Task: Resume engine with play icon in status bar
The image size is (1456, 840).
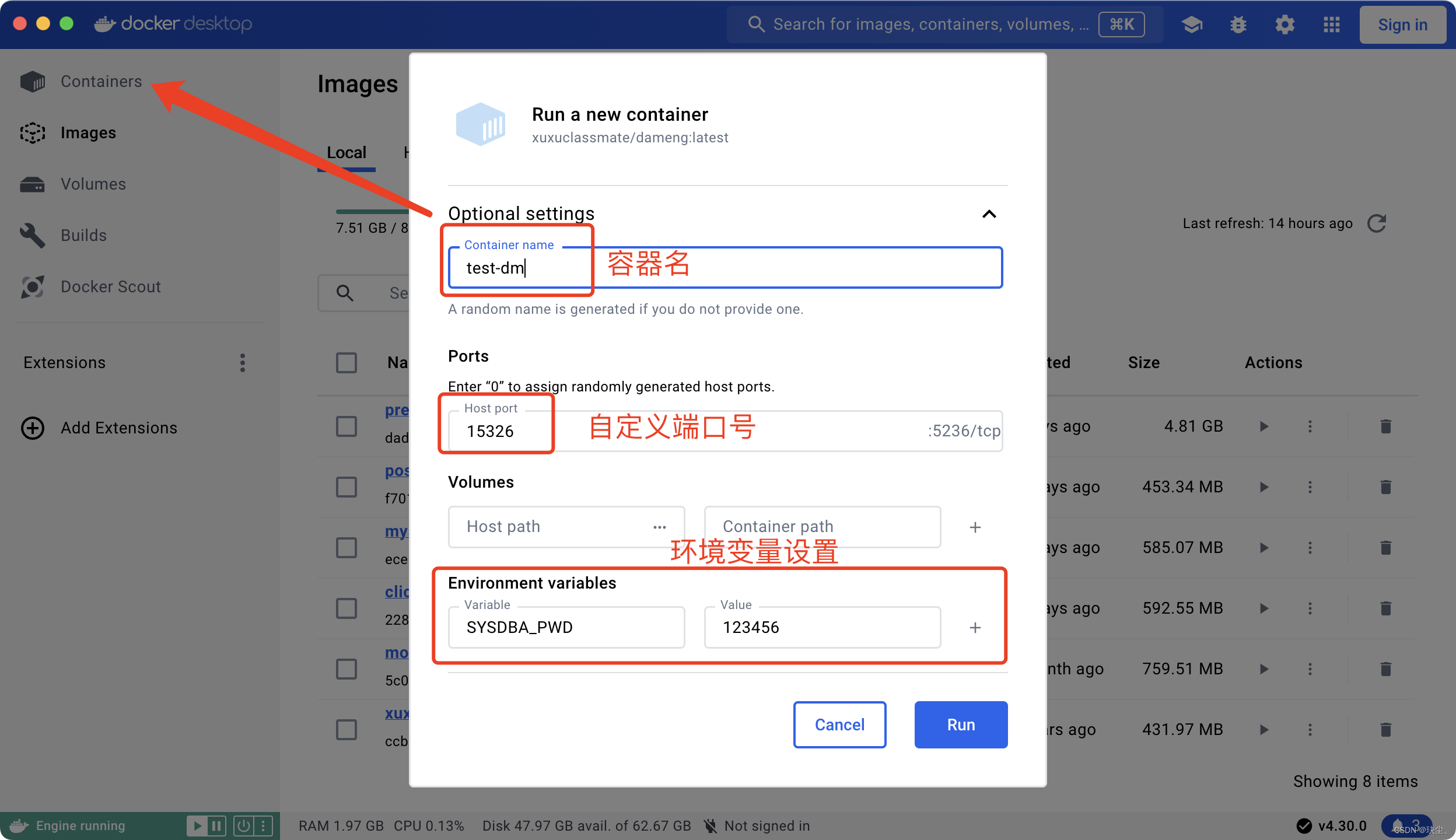Action: [197, 826]
